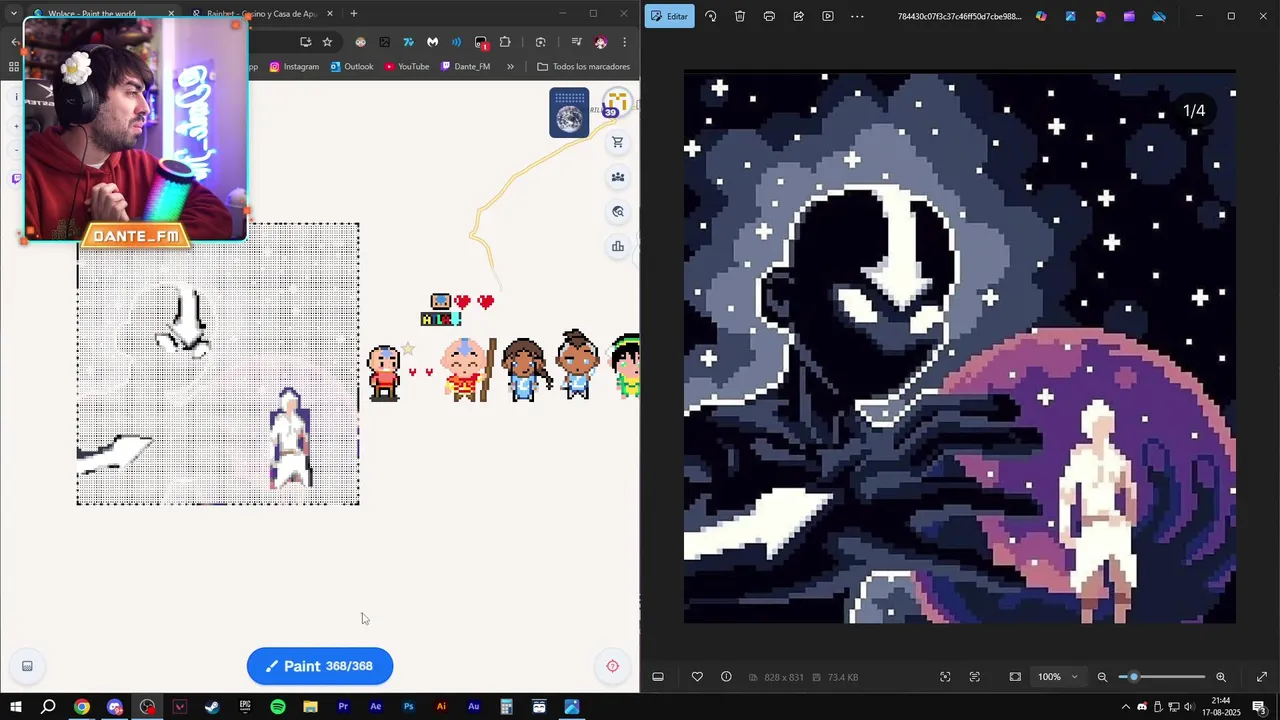Image resolution: width=1280 pixels, height=720 pixels.
Task: Open Wplace search map icon
Action: pos(618,212)
